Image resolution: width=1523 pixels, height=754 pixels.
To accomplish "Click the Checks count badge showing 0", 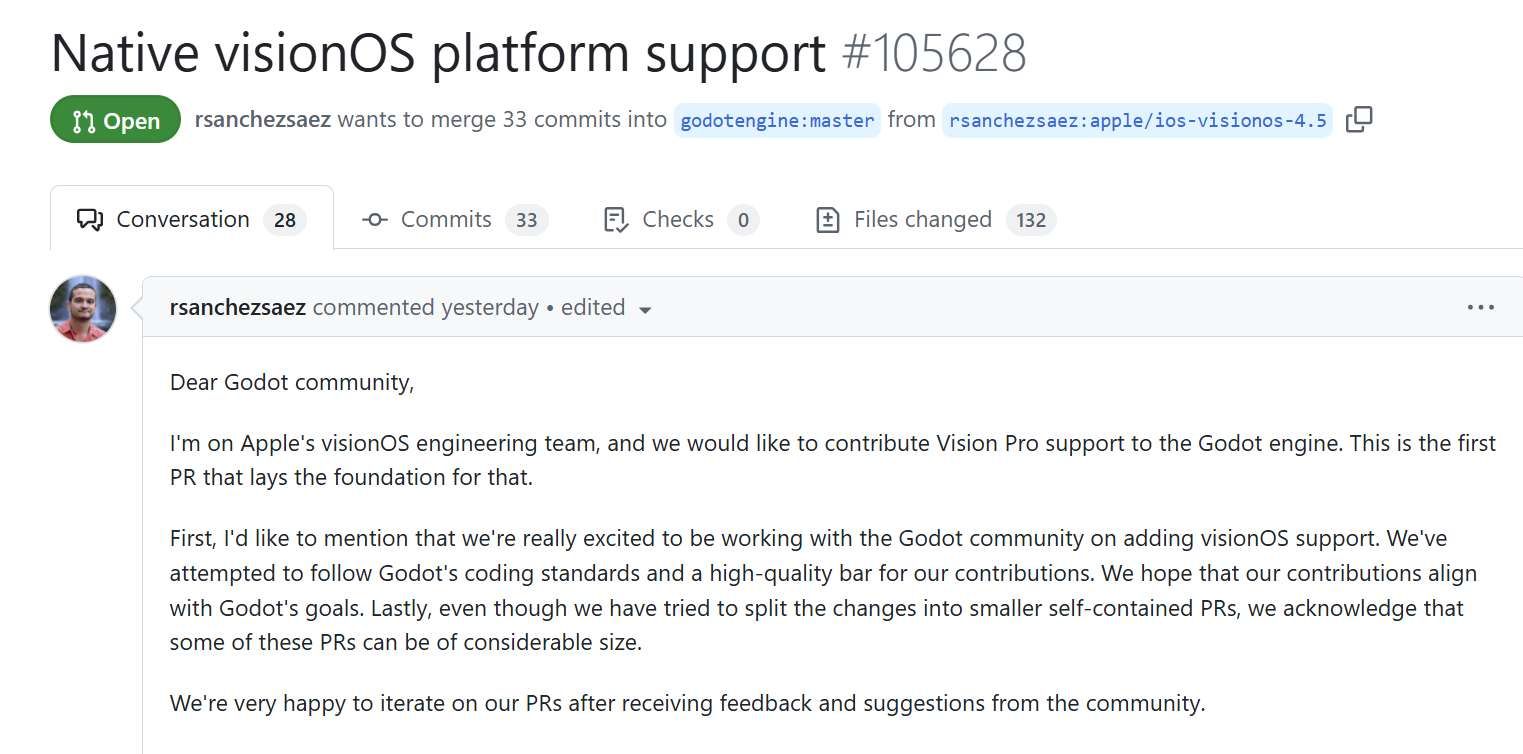I will [745, 219].
